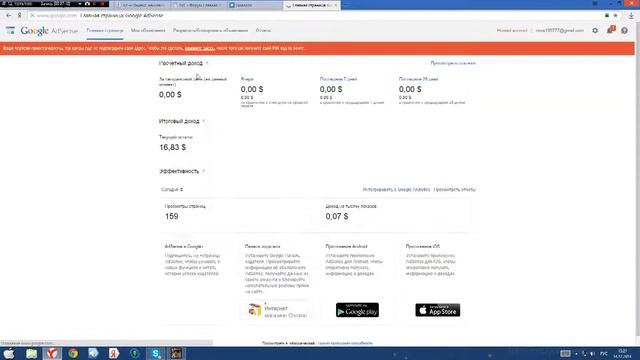Image resolution: width=640 pixels, height=360 pixels.
Task: Open Мои объявления tab
Action: [148, 31]
